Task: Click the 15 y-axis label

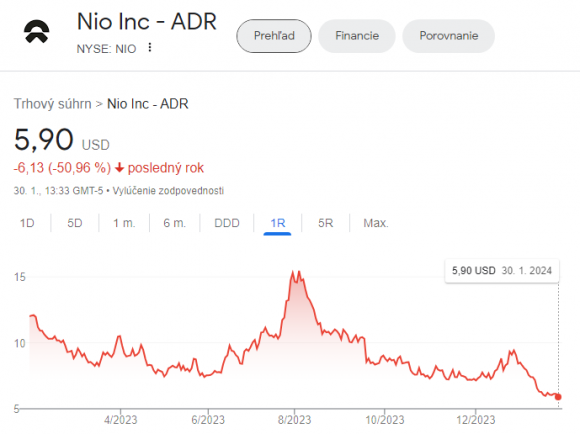Action: pyautogui.click(x=20, y=277)
